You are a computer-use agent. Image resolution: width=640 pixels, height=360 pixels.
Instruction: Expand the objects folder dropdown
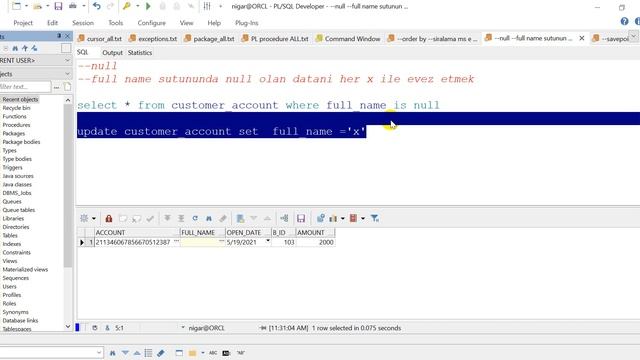67,74
